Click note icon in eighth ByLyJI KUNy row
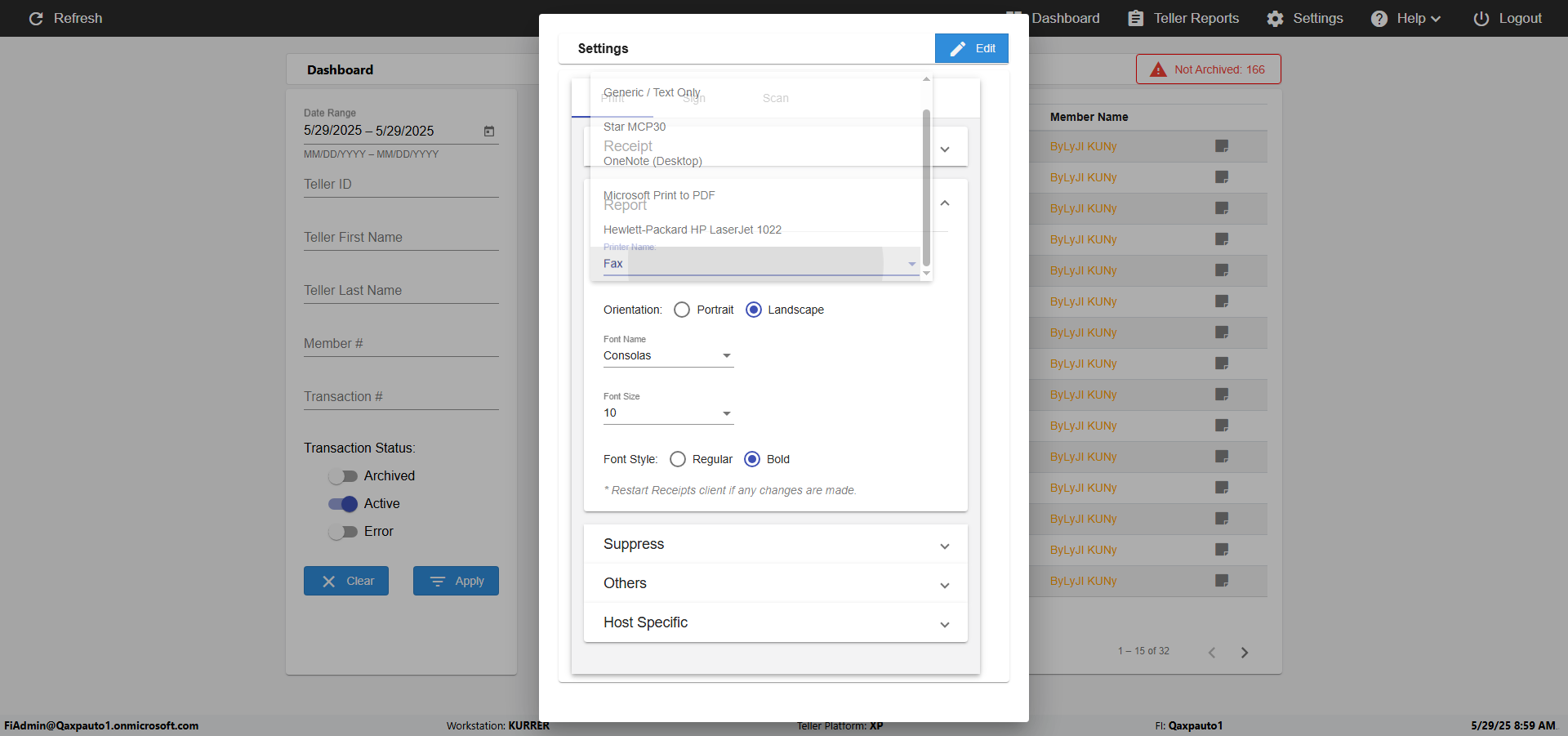Screen dimensions: 1568x736 [1222, 364]
